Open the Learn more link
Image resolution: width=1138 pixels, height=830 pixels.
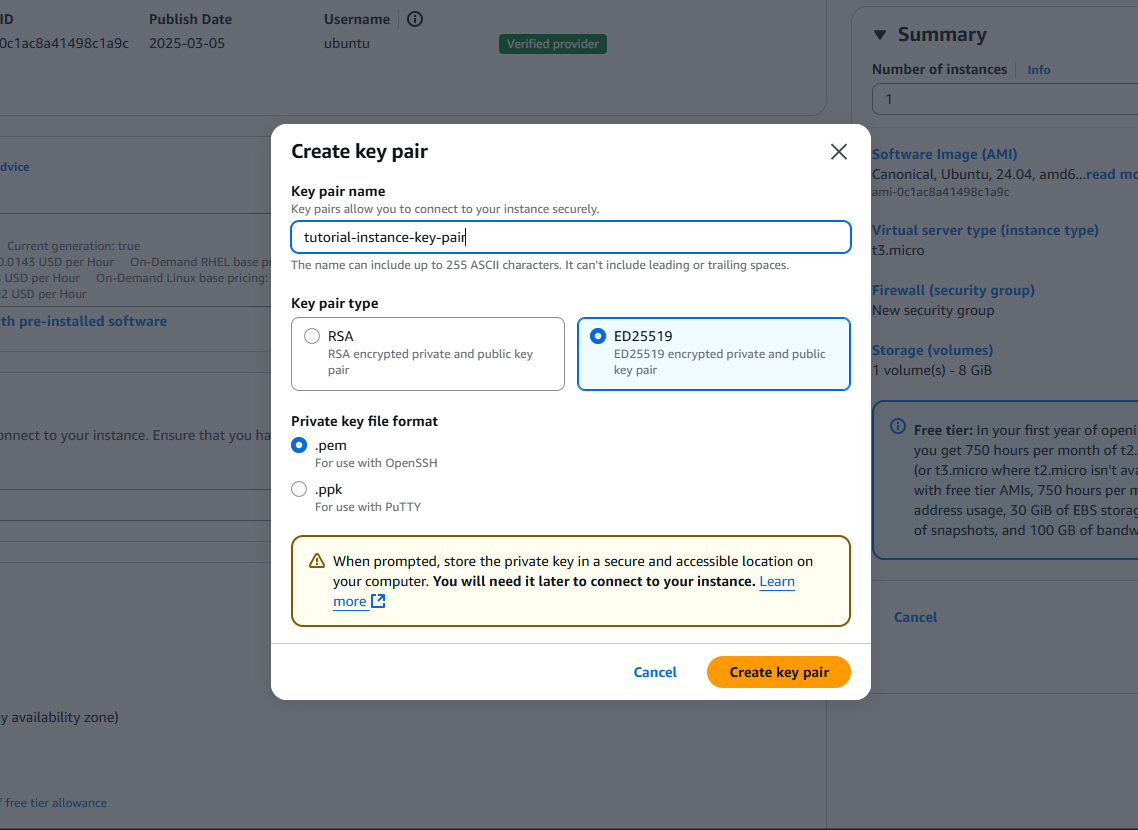[x=777, y=581]
